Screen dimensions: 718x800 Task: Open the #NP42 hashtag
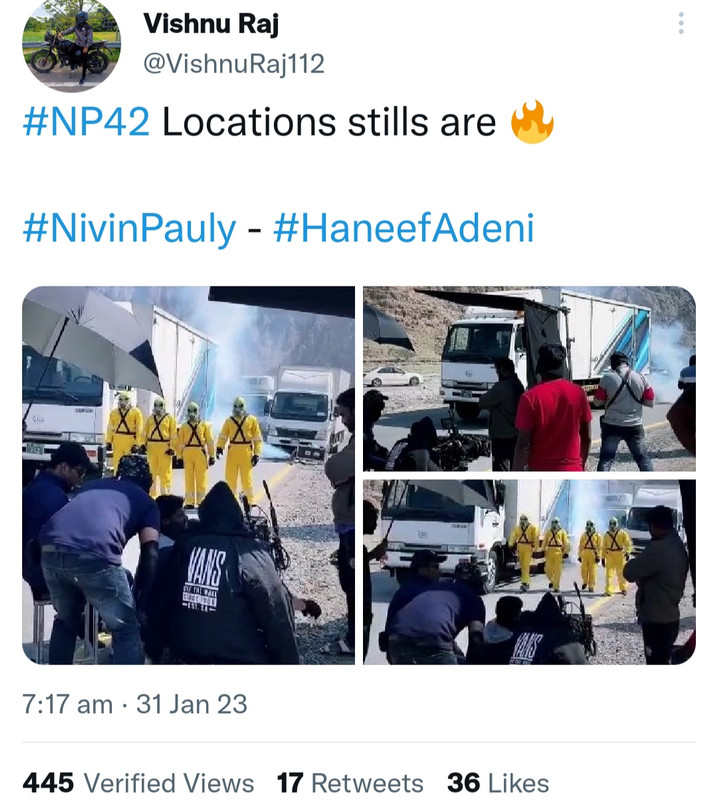click(86, 122)
